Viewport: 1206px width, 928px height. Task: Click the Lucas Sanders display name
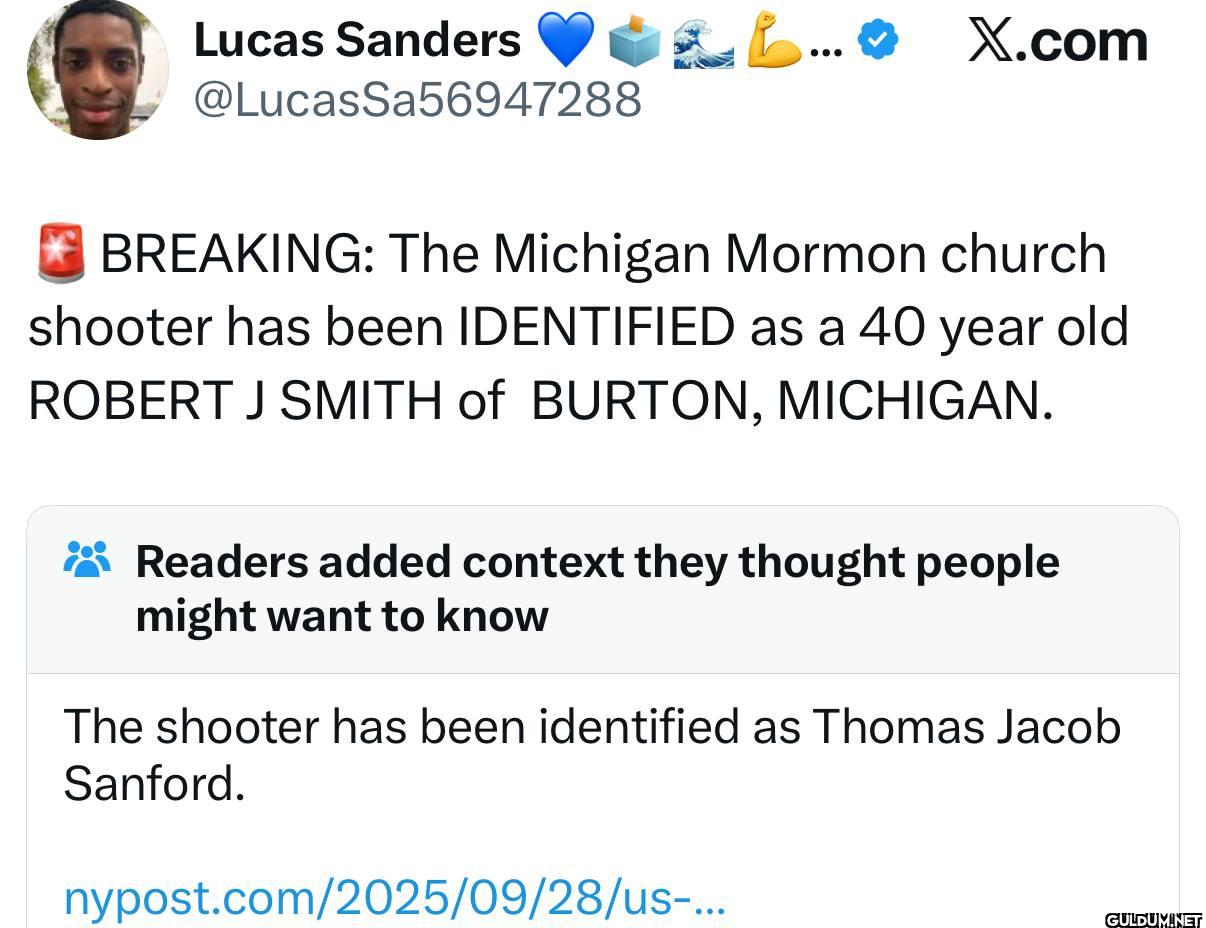point(357,41)
